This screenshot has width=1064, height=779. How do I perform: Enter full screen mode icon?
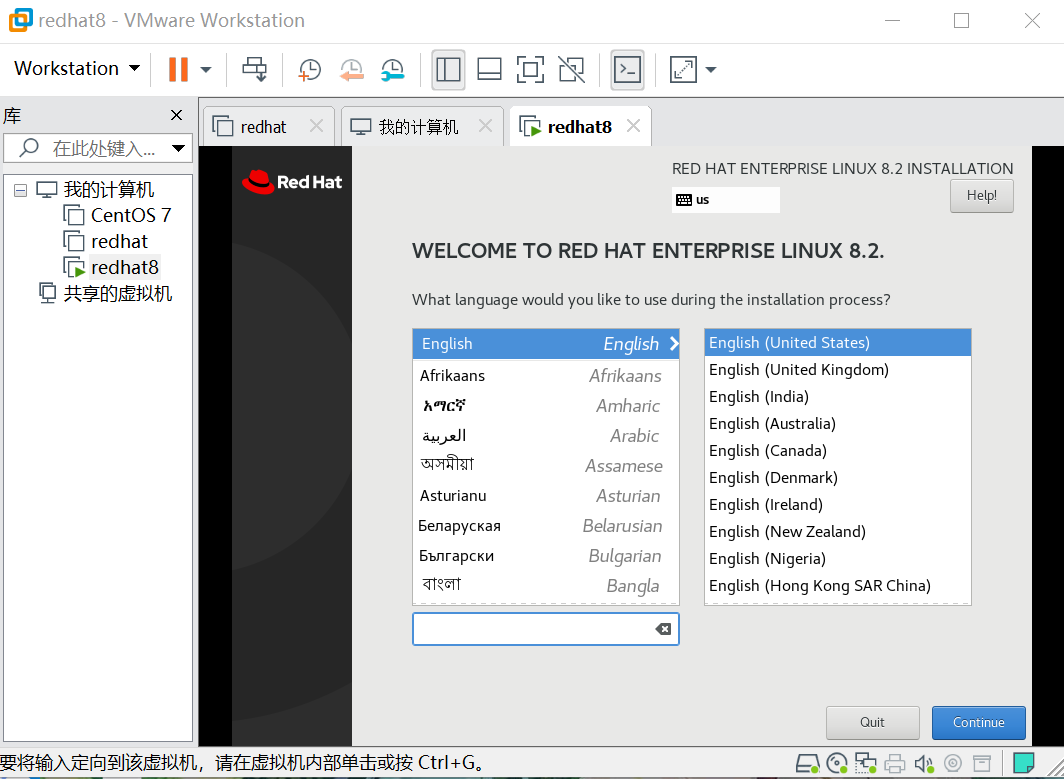(x=530, y=69)
